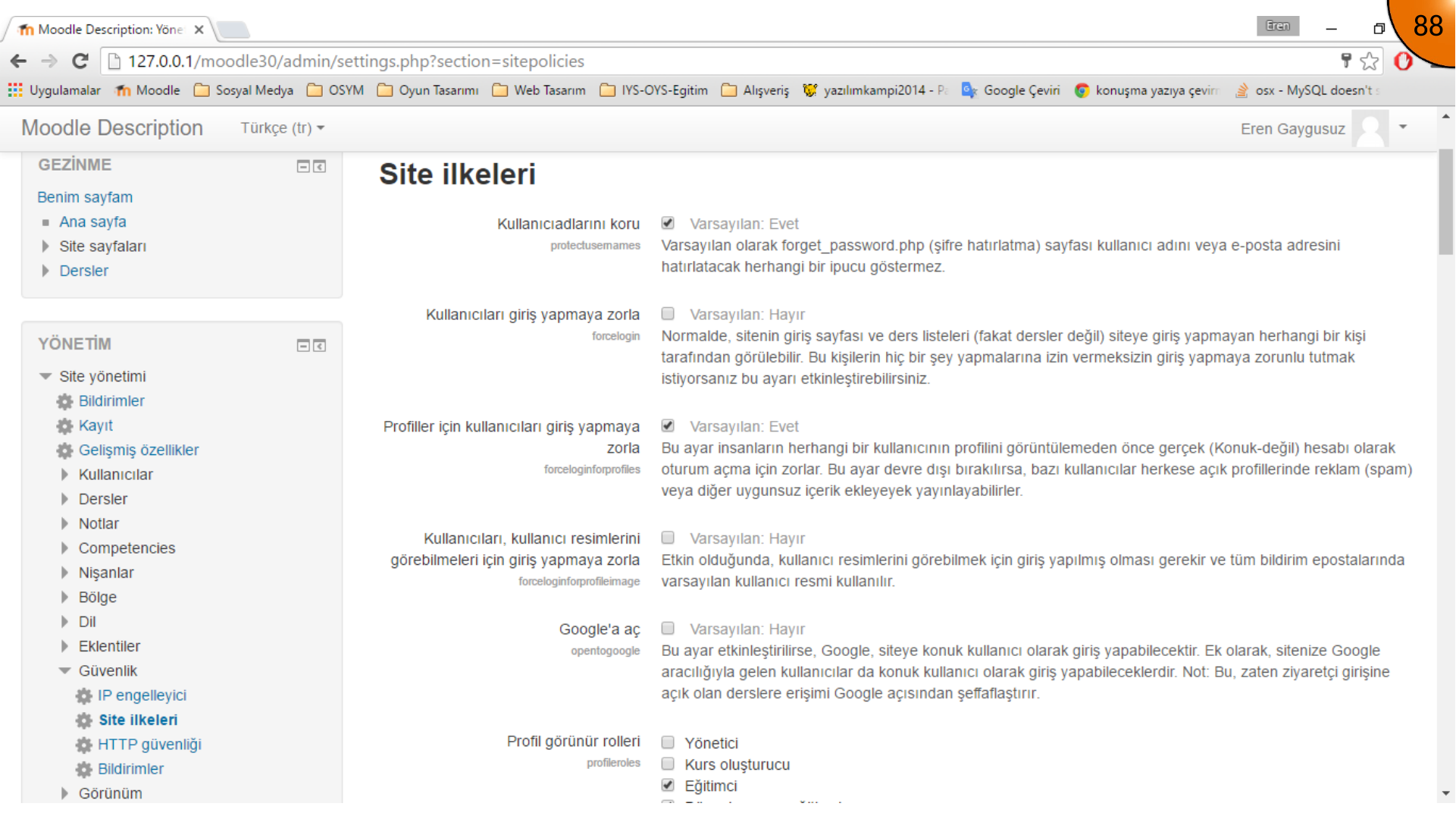
Task: Uncheck Kullanıcıadlarını koru checkbox
Action: 668,223
